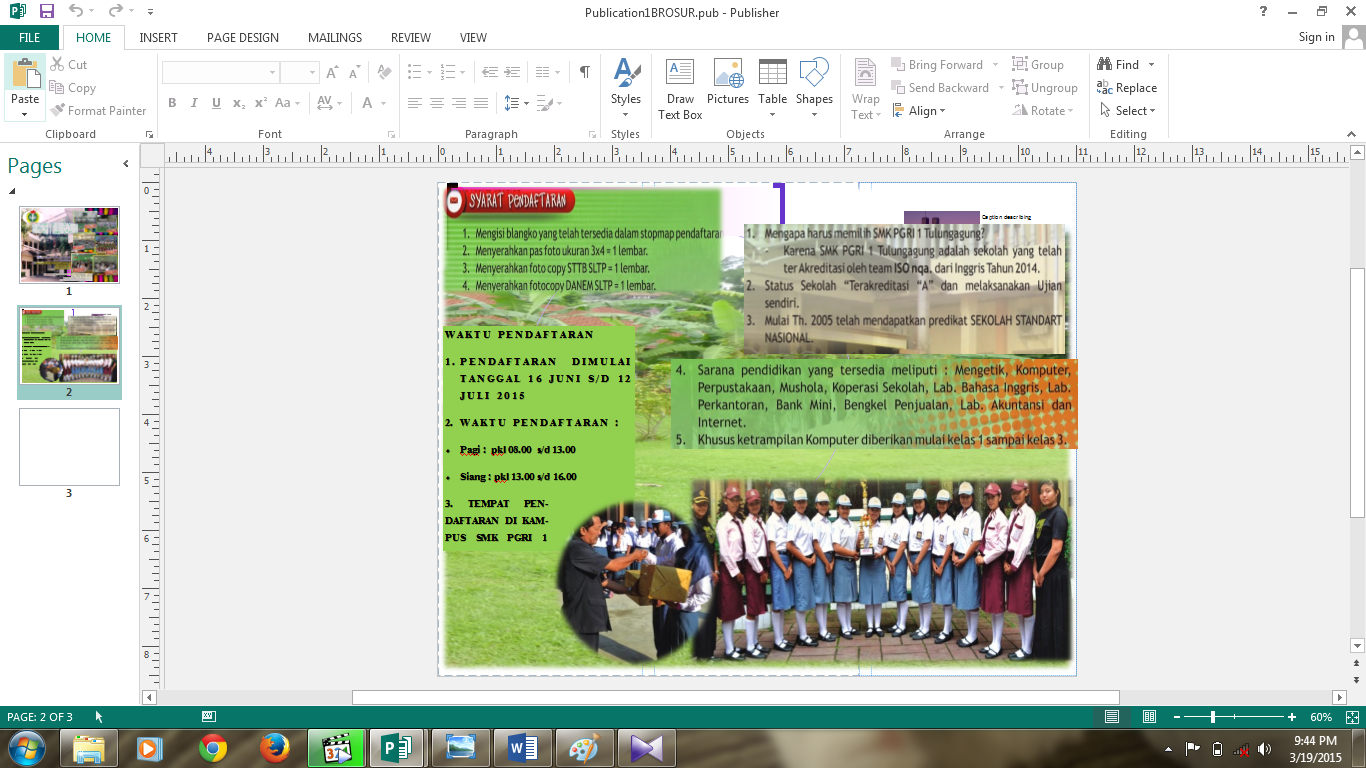Viewport: 1366px width, 768px height.
Task: Click the horizontal scrollbar thumb
Action: coord(735,697)
